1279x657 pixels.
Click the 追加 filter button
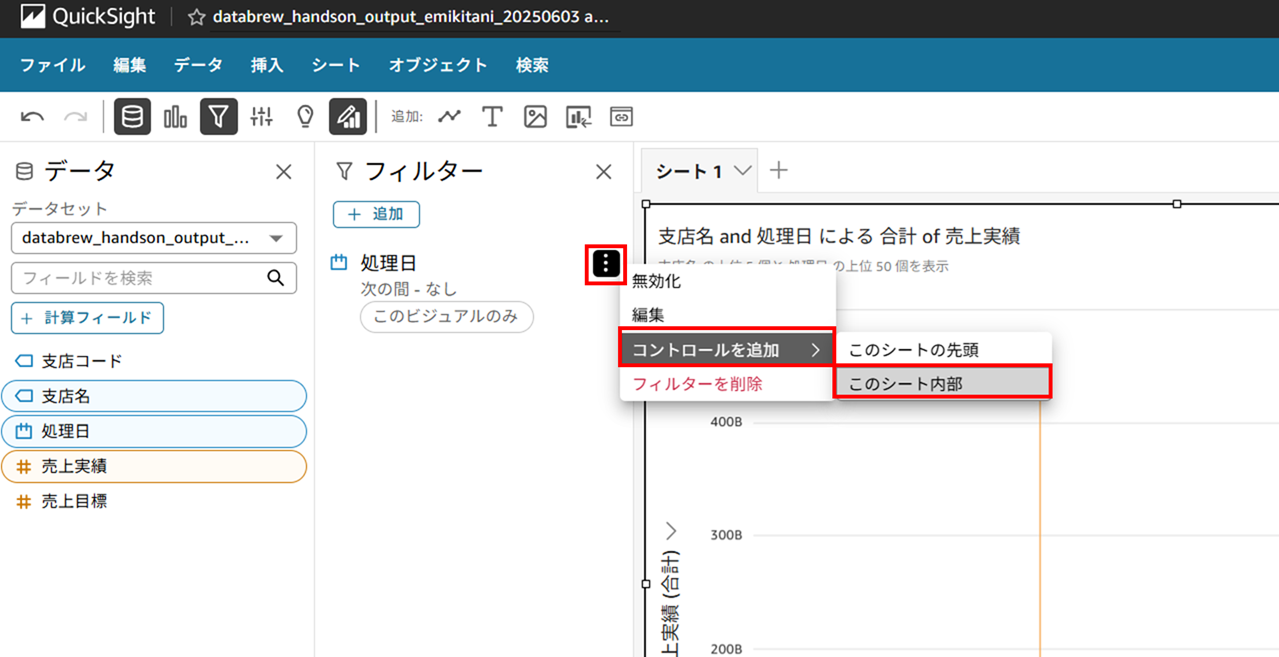coord(376,214)
